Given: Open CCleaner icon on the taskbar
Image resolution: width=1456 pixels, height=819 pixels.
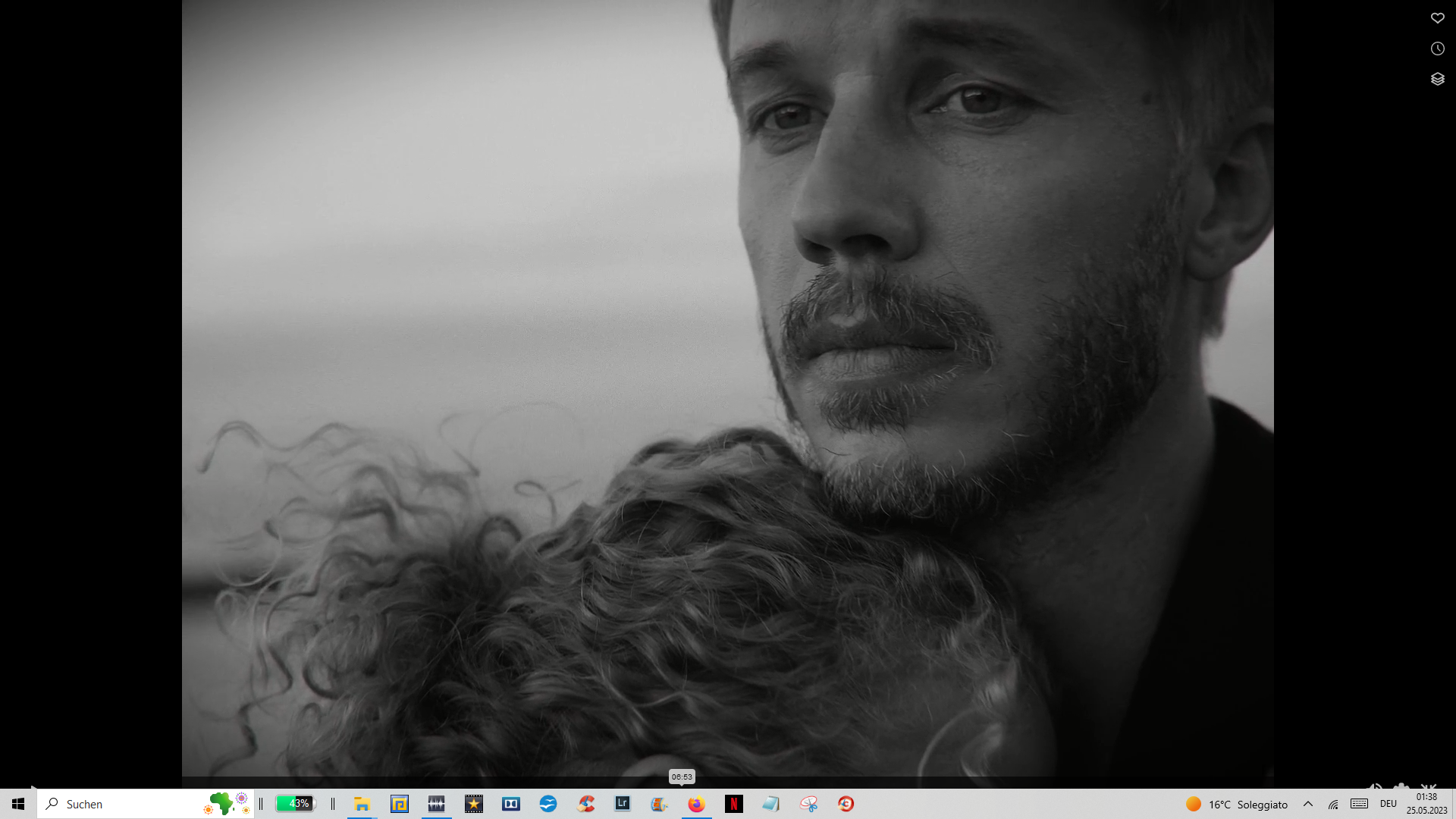Looking at the screenshot, I should pos(585,804).
